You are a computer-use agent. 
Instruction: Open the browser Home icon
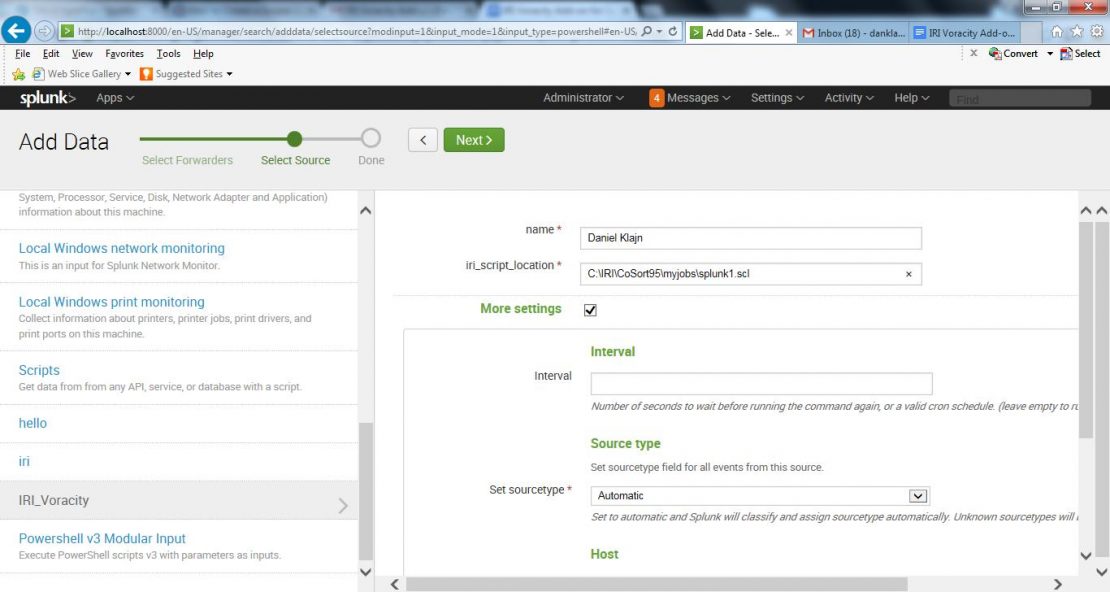[1057, 32]
